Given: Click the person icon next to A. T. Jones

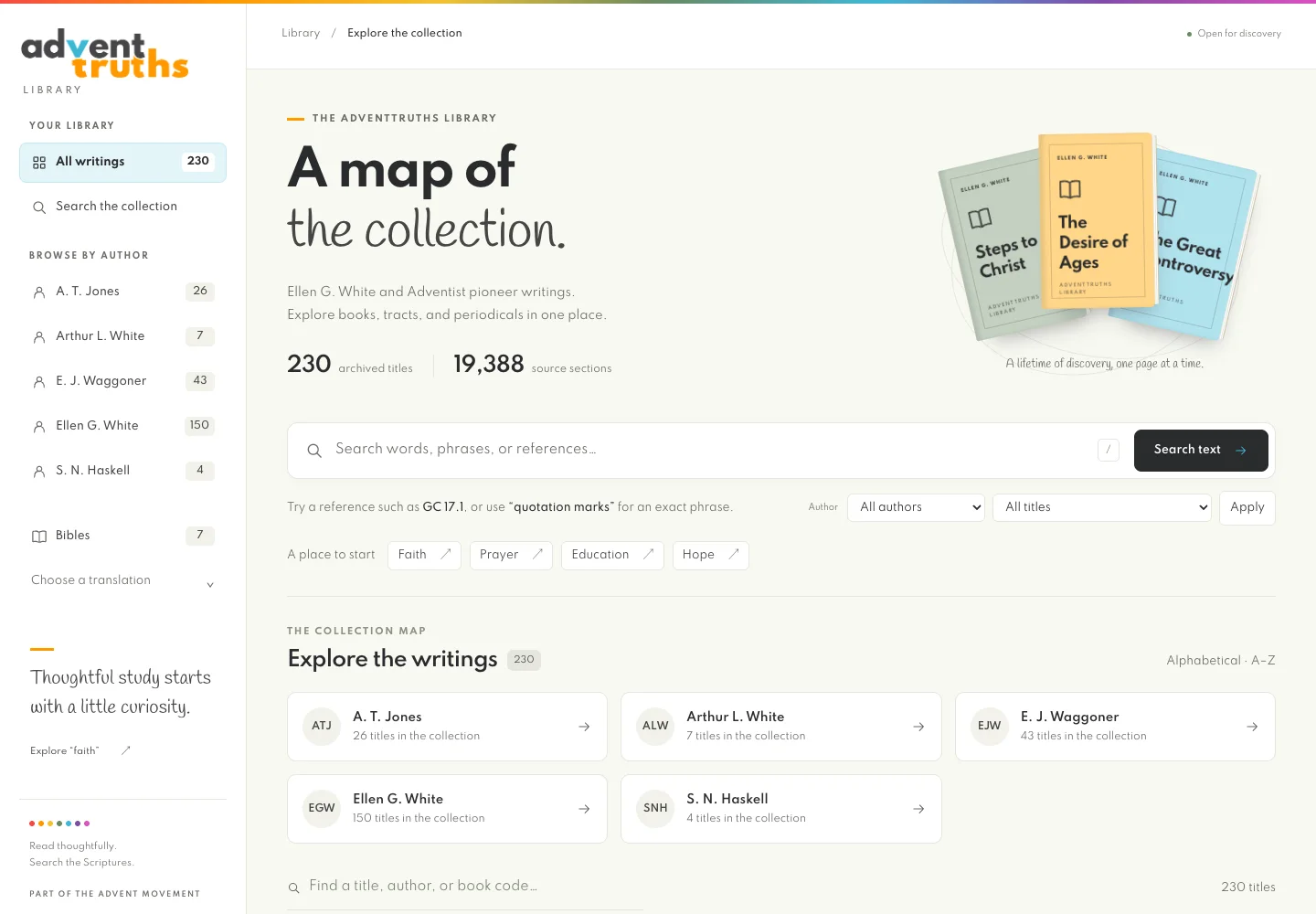Looking at the screenshot, I should (39, 292).
